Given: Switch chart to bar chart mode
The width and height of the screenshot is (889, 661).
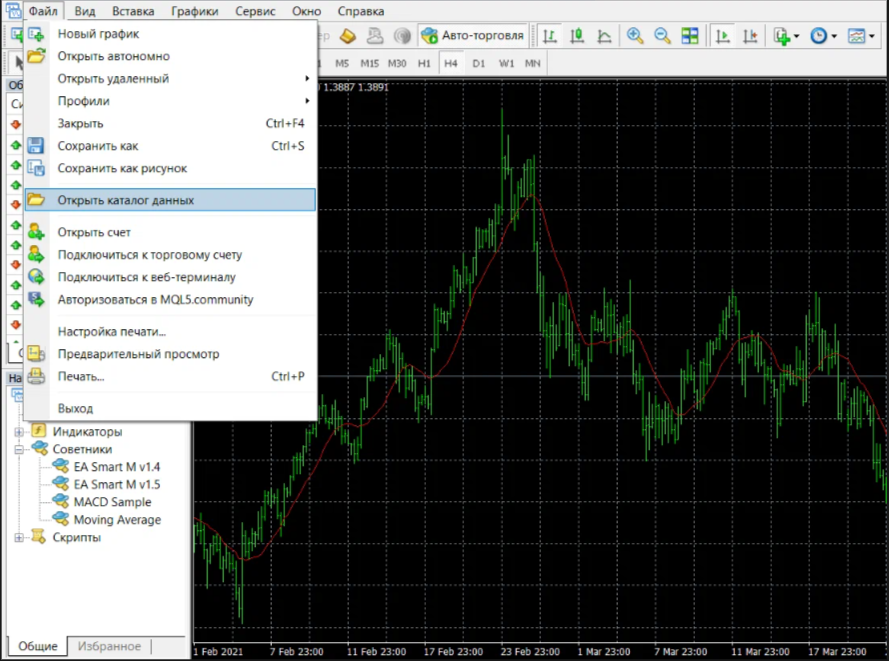Looking at the screenshot, I should click(x=549, y=36).
